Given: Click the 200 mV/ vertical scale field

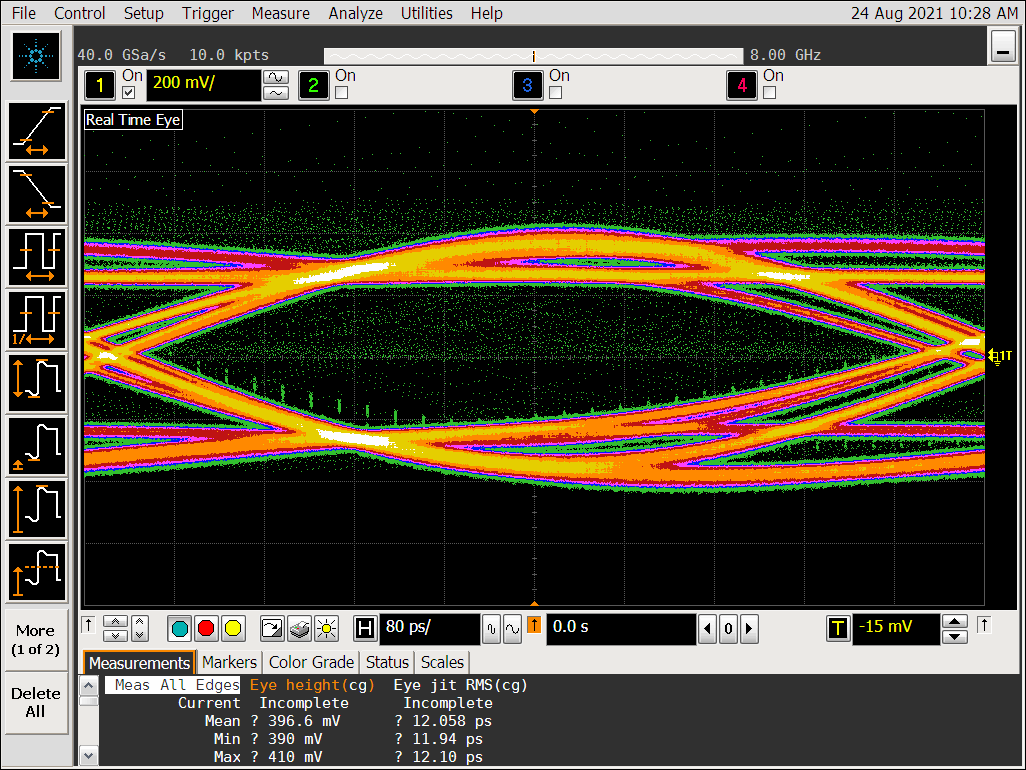Looking at the screenshot, I should [203, 85].
